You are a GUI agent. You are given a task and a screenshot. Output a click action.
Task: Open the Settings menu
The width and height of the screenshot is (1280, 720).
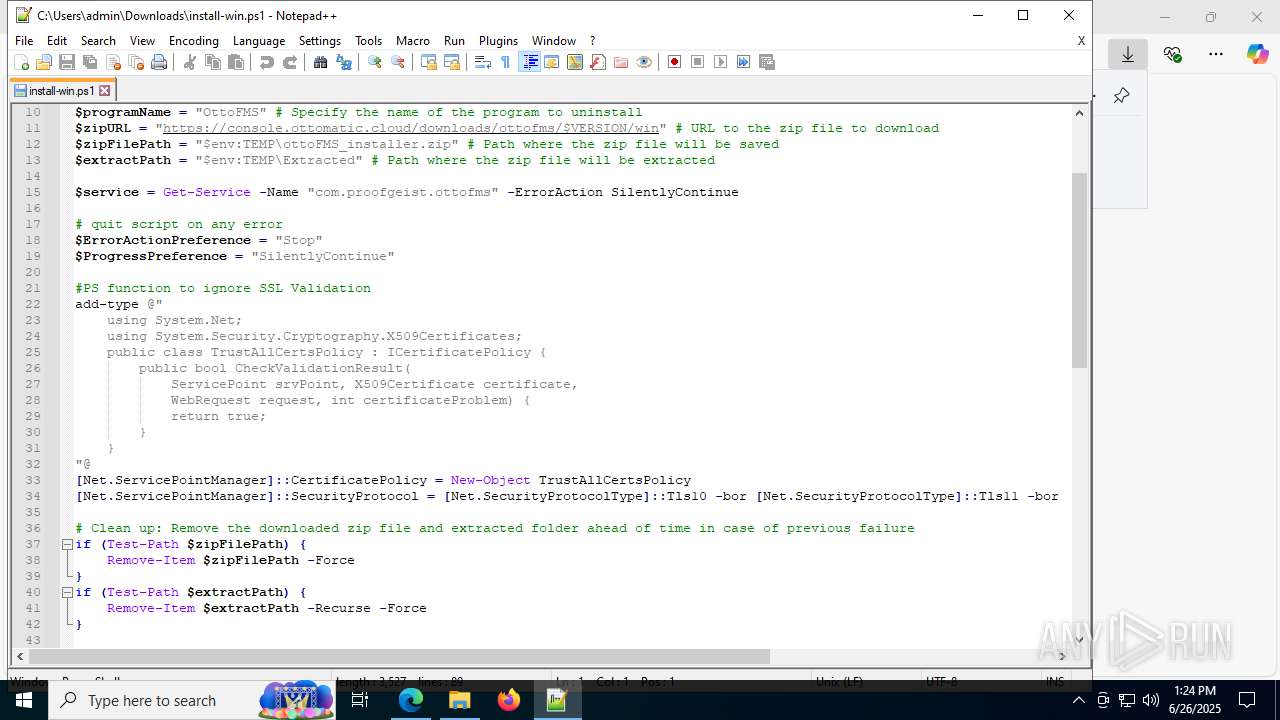pyautogui.click(x=320, y=41)
